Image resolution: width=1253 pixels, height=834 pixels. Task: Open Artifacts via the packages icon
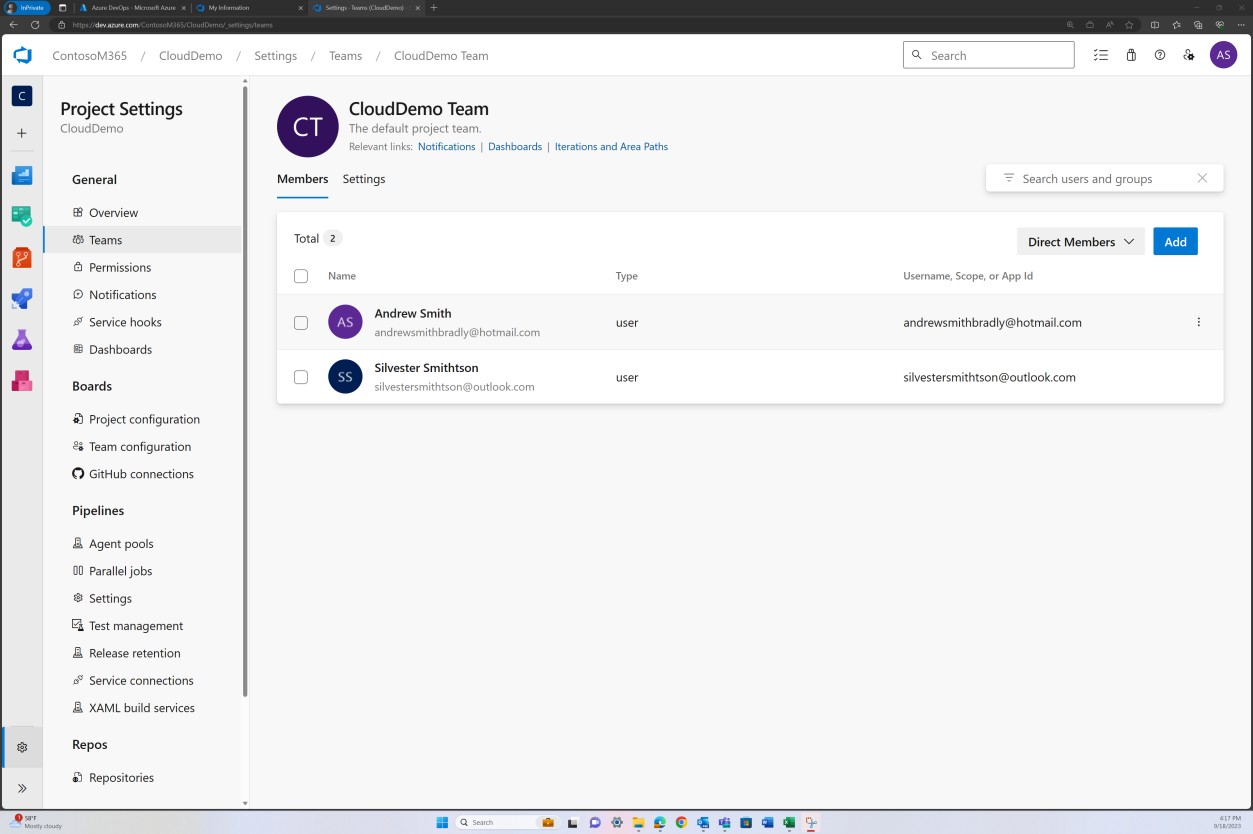point(21,381)
